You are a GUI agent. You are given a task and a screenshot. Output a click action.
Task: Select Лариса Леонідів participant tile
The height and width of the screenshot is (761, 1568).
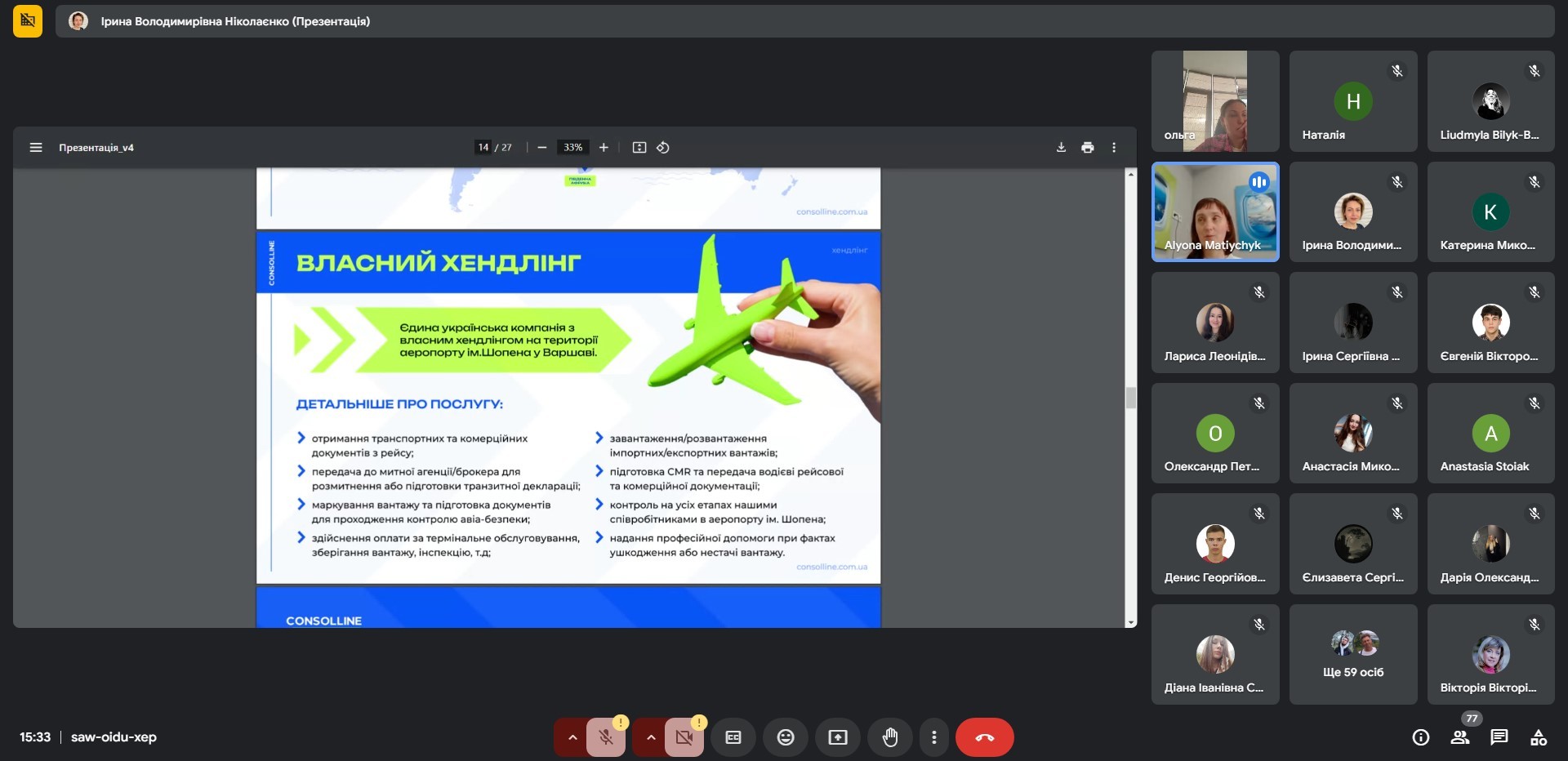click(1215, 323)
